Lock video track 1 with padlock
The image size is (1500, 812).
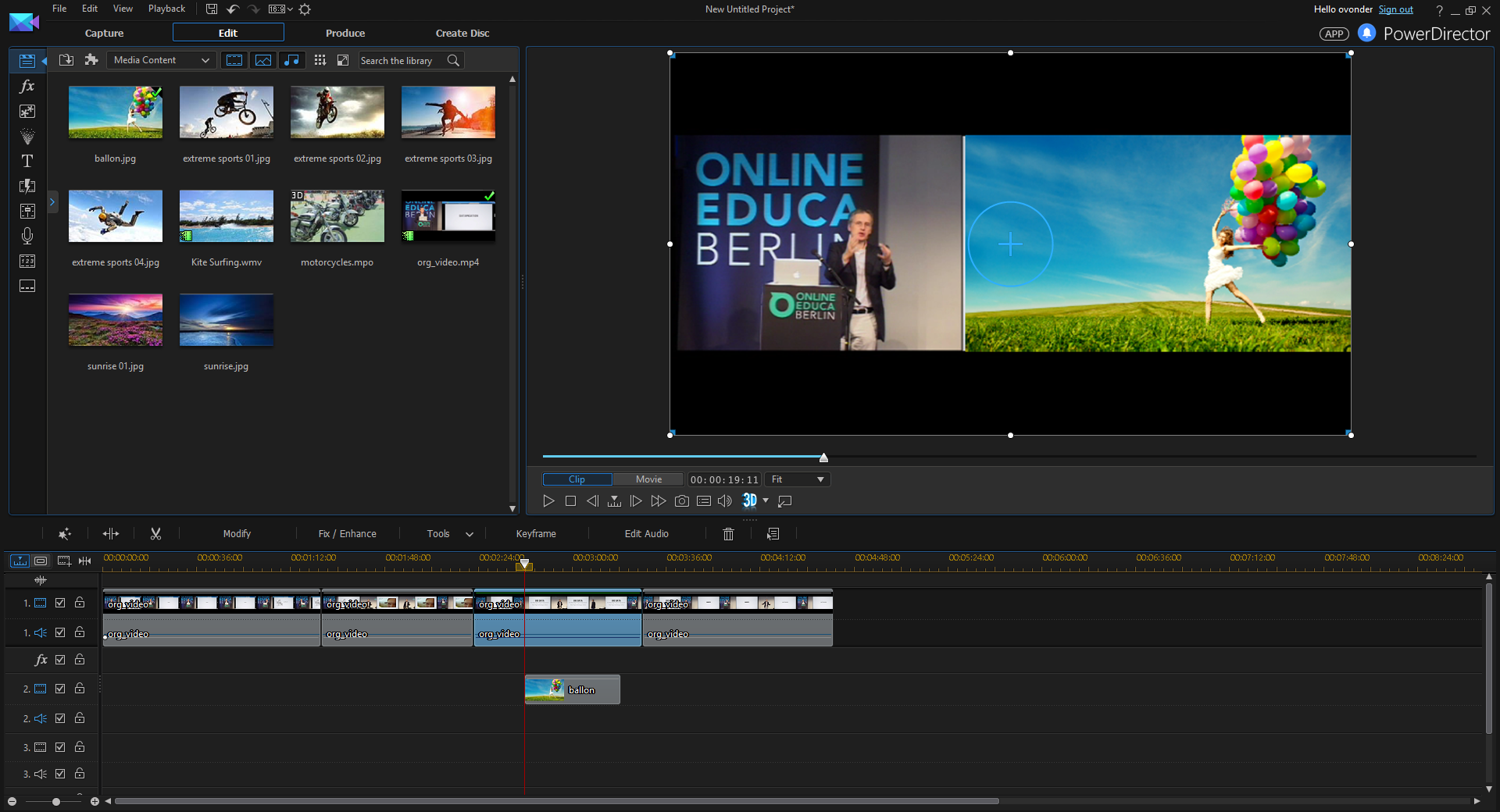80,603
